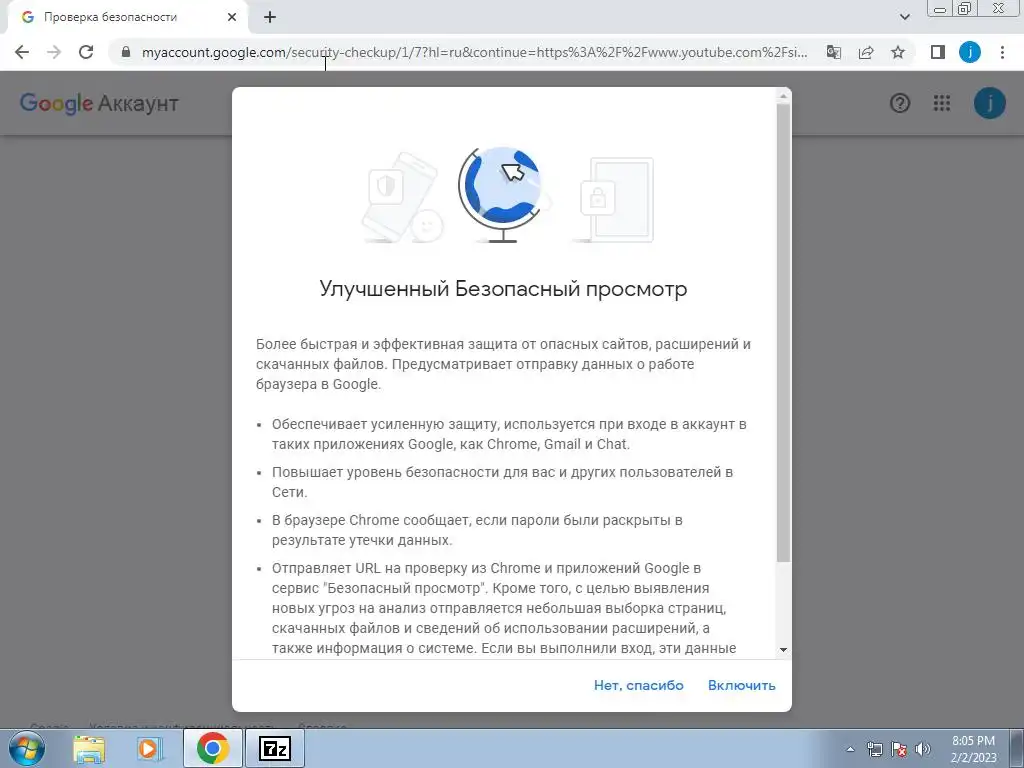This screenshot has height=768, width=1024.
Task: Open the Google apps grid
Action: click(x=942, y=103)
